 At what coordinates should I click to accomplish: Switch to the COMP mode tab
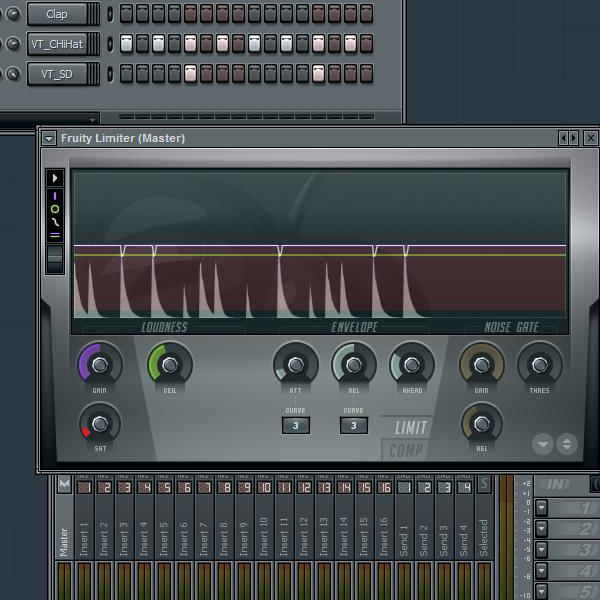406,450
